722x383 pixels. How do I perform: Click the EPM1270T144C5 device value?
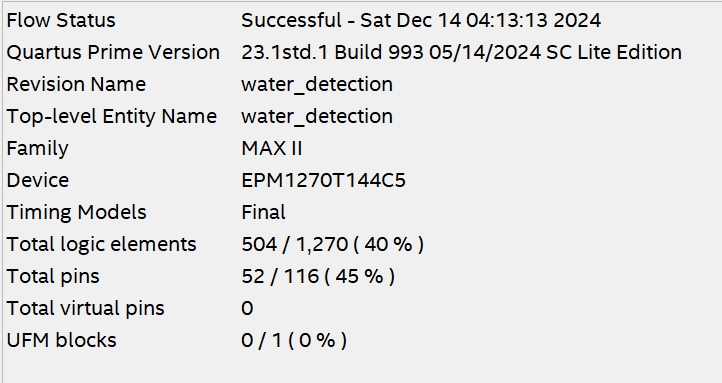(323, 180)
